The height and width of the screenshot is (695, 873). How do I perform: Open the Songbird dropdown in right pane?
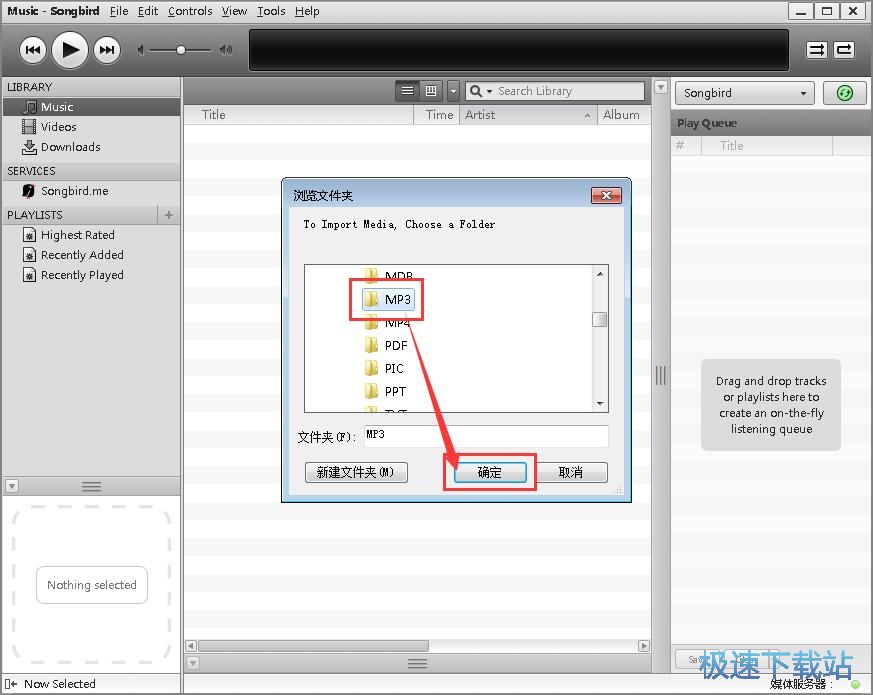click(x=745, y=93)
